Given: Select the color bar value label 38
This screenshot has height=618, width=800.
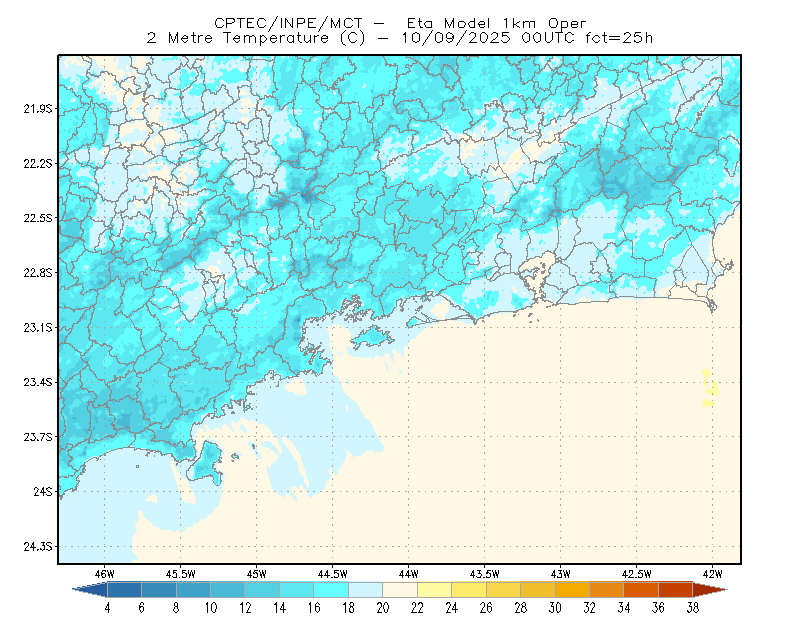Looking at the screenshot, I should (x=692, y=608).
